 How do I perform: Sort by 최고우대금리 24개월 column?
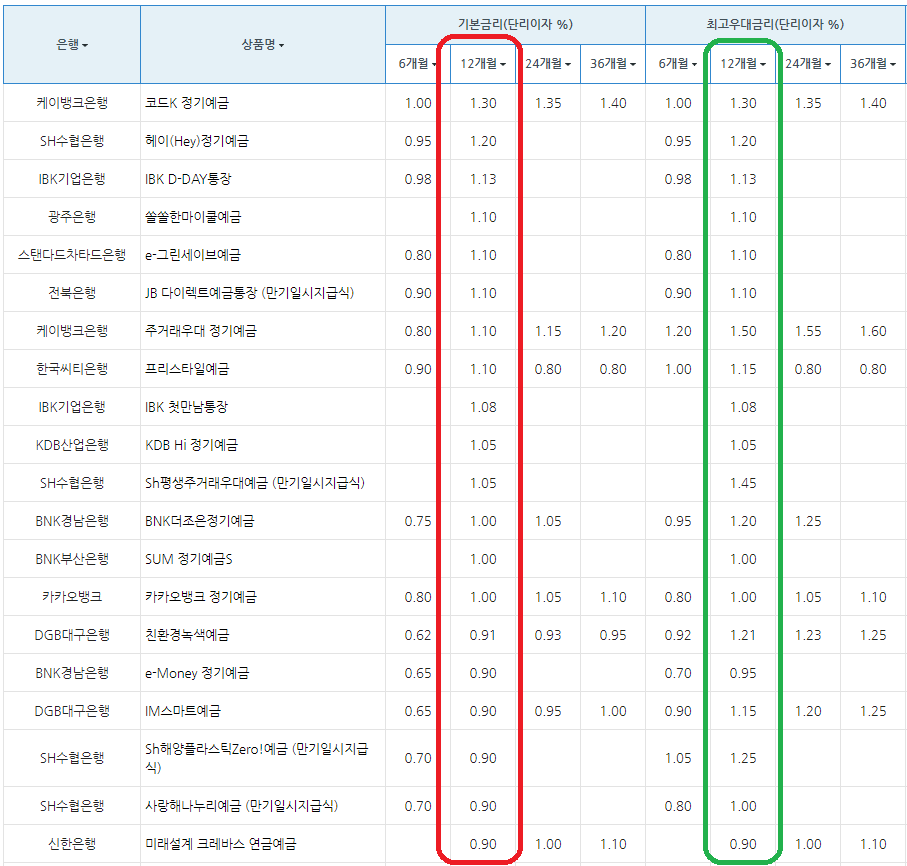point(808,64)
